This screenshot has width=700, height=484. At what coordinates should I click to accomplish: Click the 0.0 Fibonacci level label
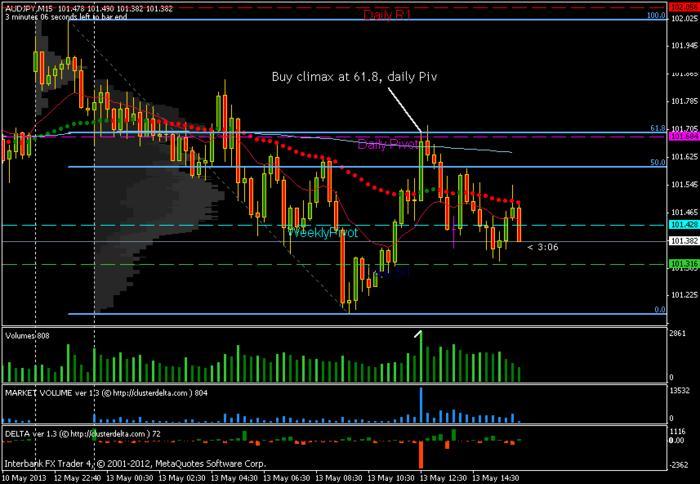tap(660, 309)
